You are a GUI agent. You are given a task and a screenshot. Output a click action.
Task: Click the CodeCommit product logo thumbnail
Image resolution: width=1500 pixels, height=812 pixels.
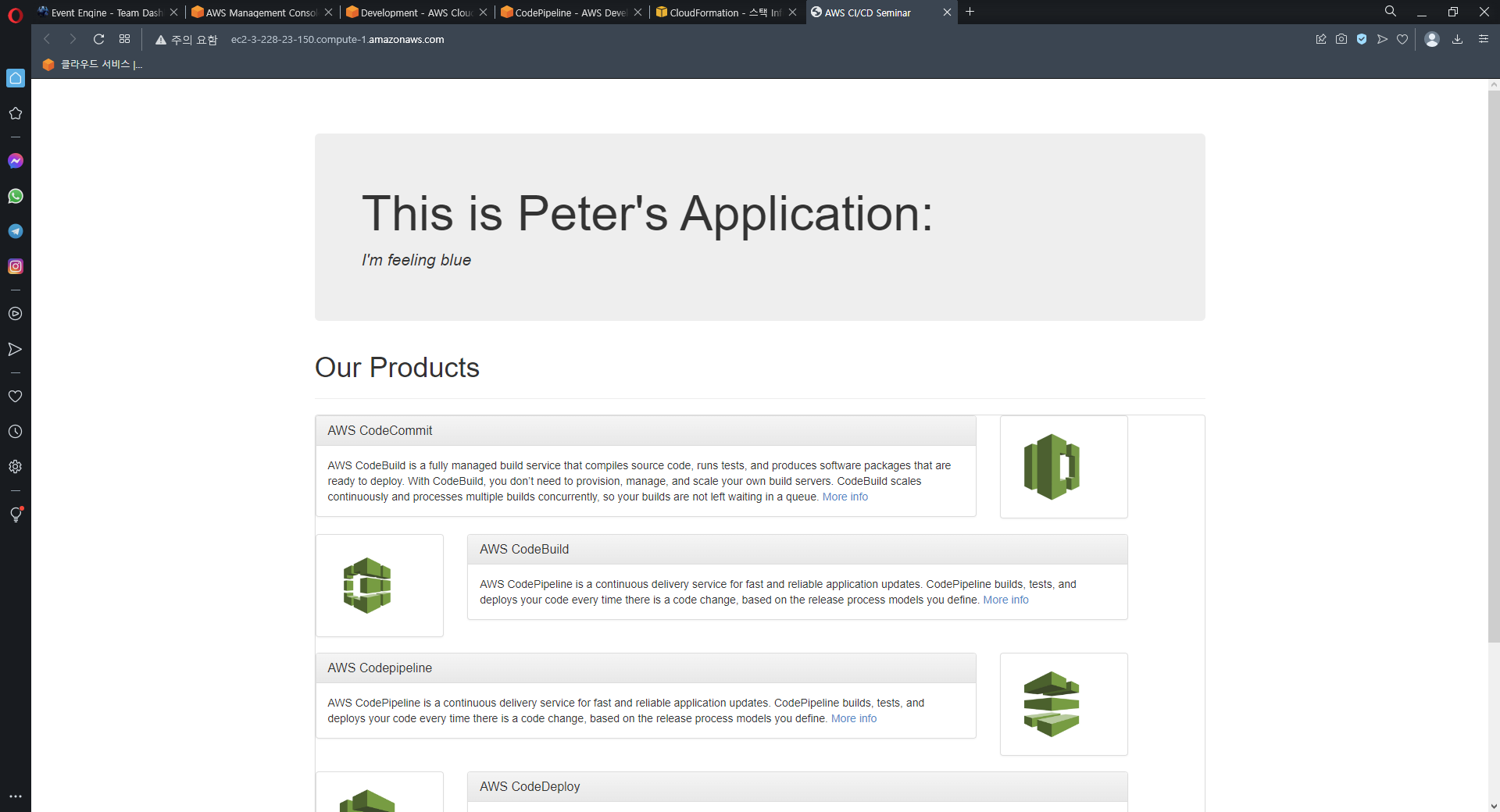tap(1063, 466)
